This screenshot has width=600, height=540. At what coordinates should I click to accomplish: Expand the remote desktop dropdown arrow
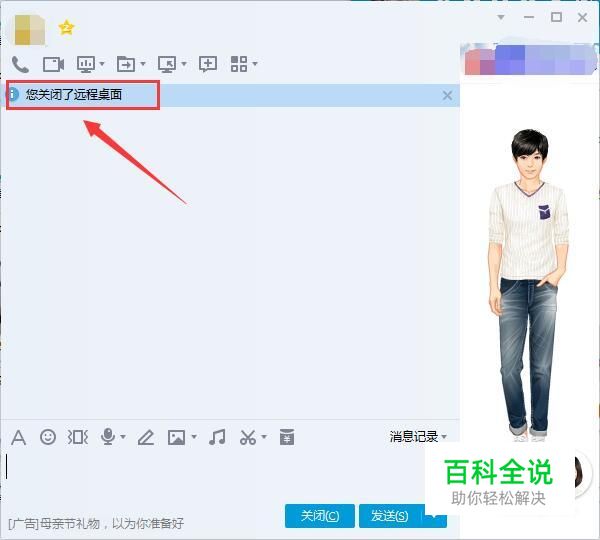[x=184, y=64]
